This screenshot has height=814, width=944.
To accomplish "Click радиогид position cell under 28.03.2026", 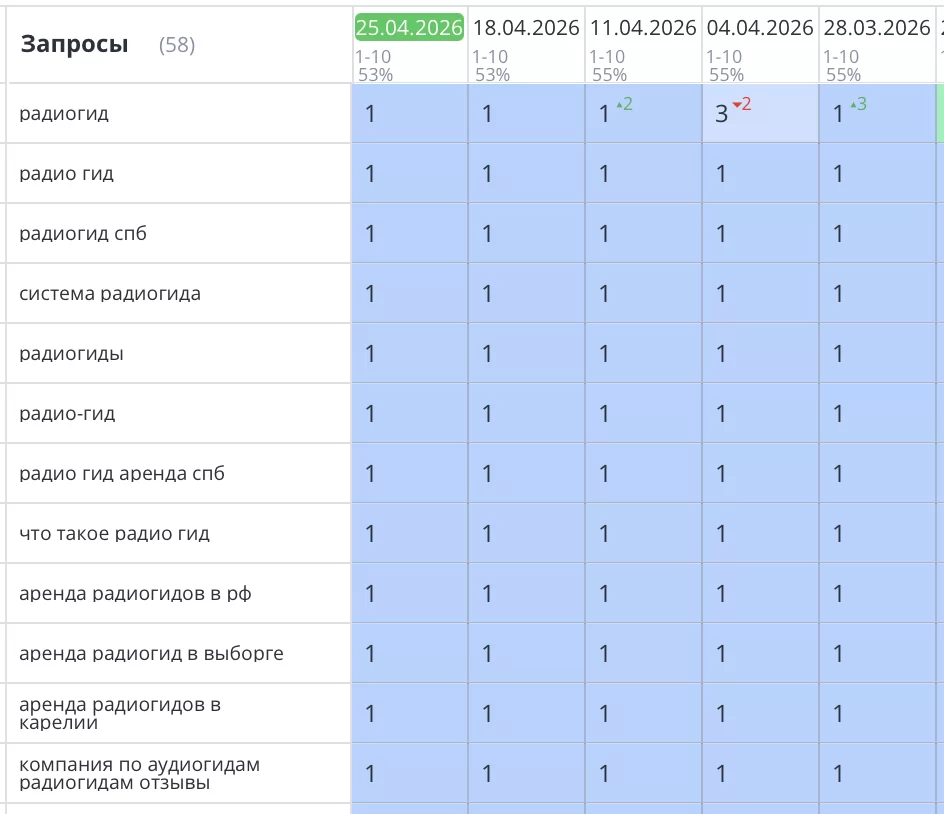I will click(x=877, y=113).
